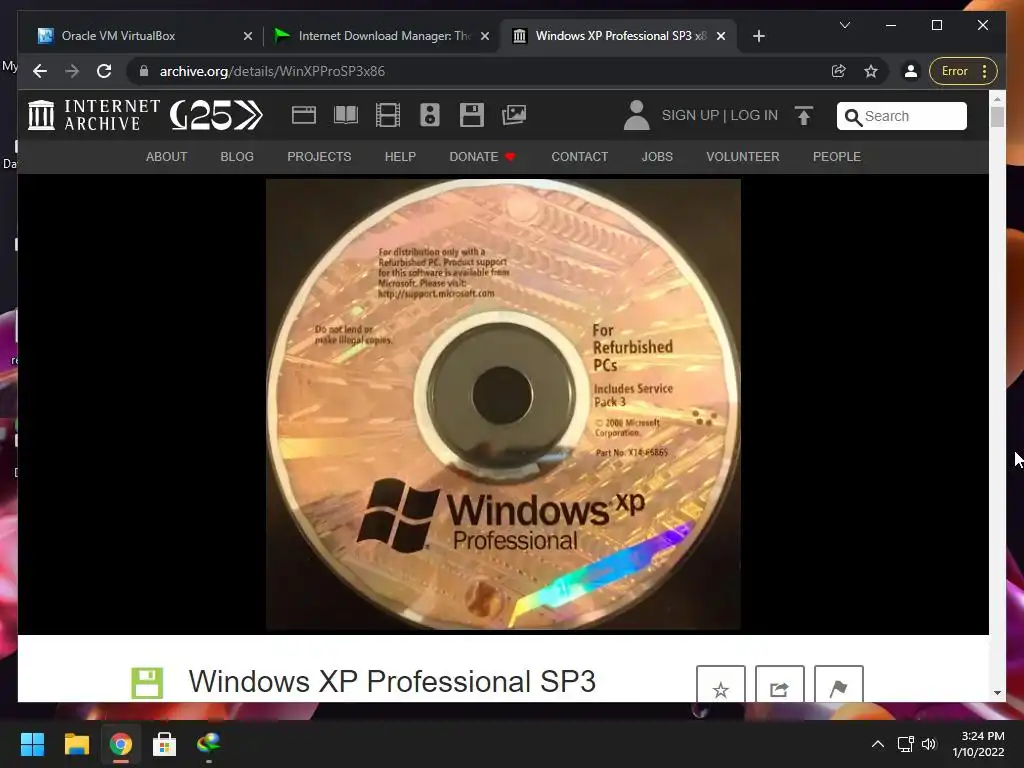The width and height of the screenshot is (1024, 768).
Task: Open the Chrome profile icon
Action: [910, 71]
